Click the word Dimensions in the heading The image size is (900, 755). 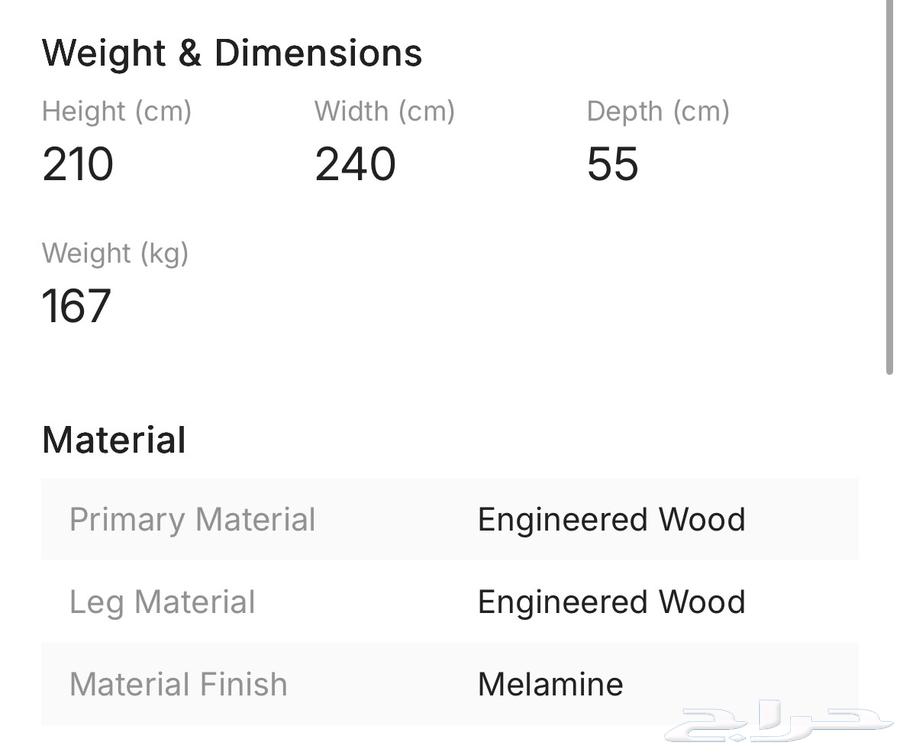point(318,53)
